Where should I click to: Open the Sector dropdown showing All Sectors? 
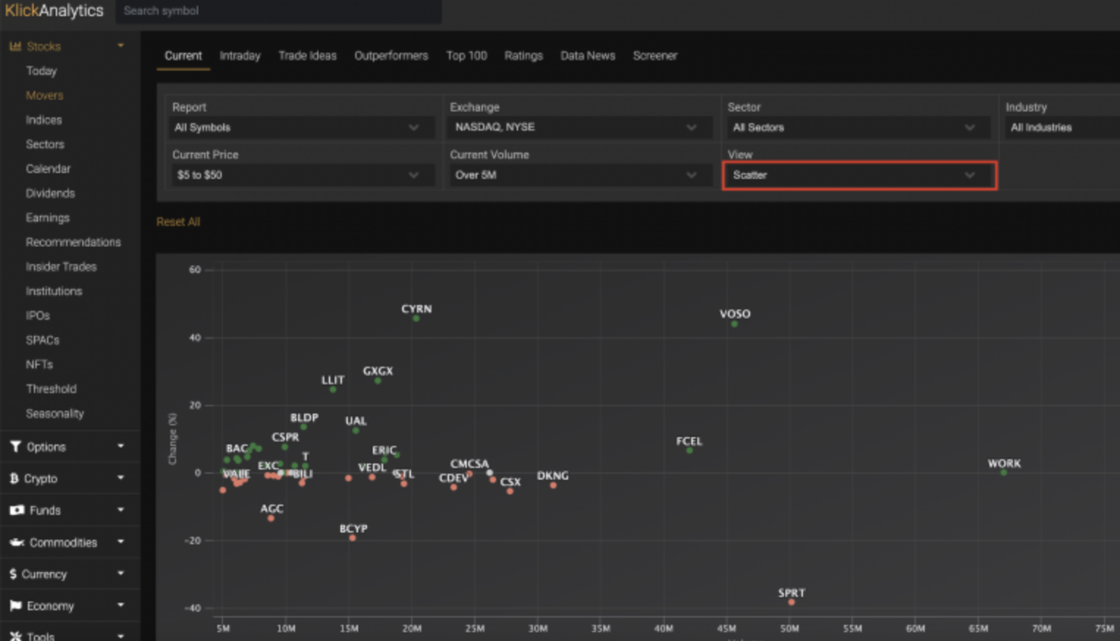tap(858, 127)
